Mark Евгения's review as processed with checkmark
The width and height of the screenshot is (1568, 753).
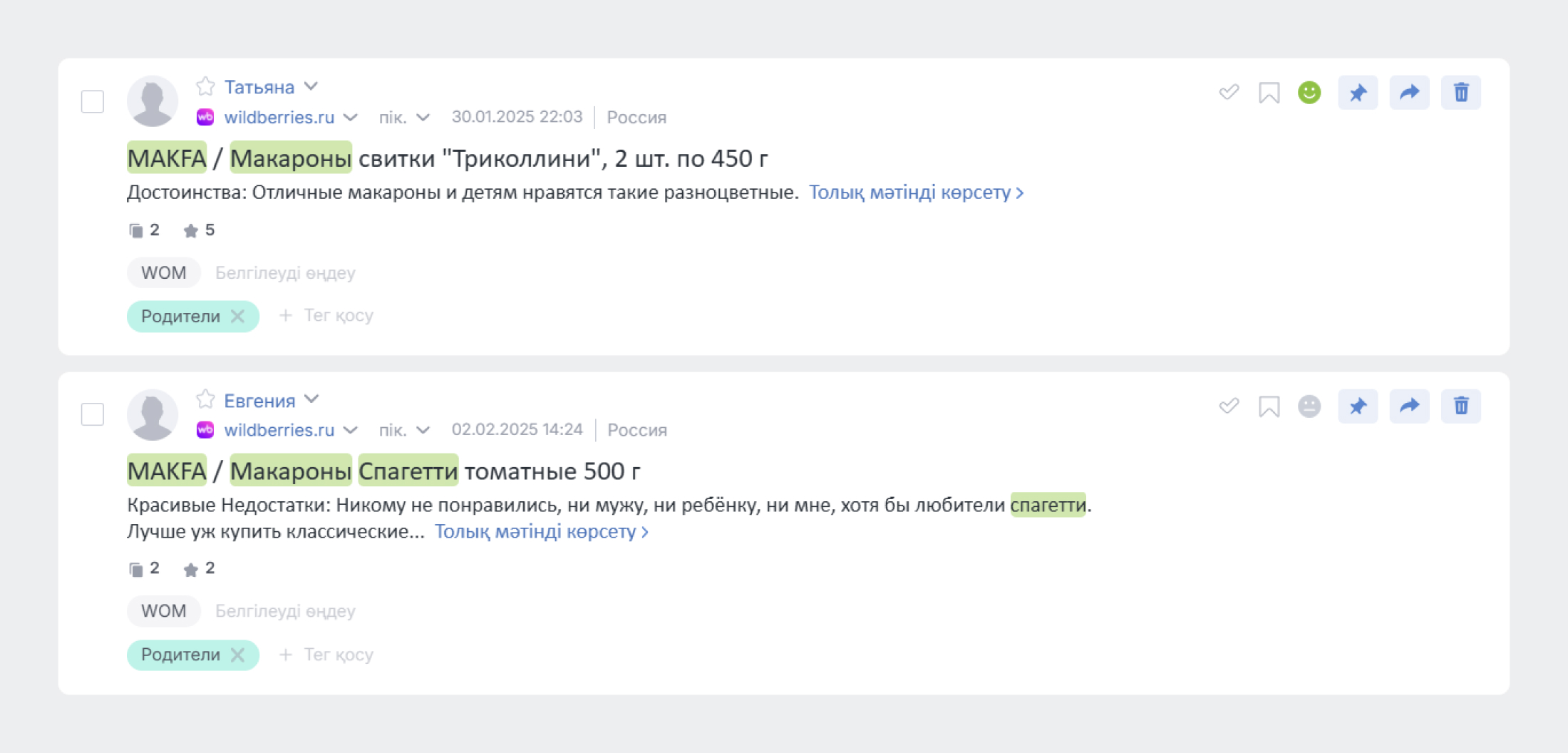point(1229,406)
